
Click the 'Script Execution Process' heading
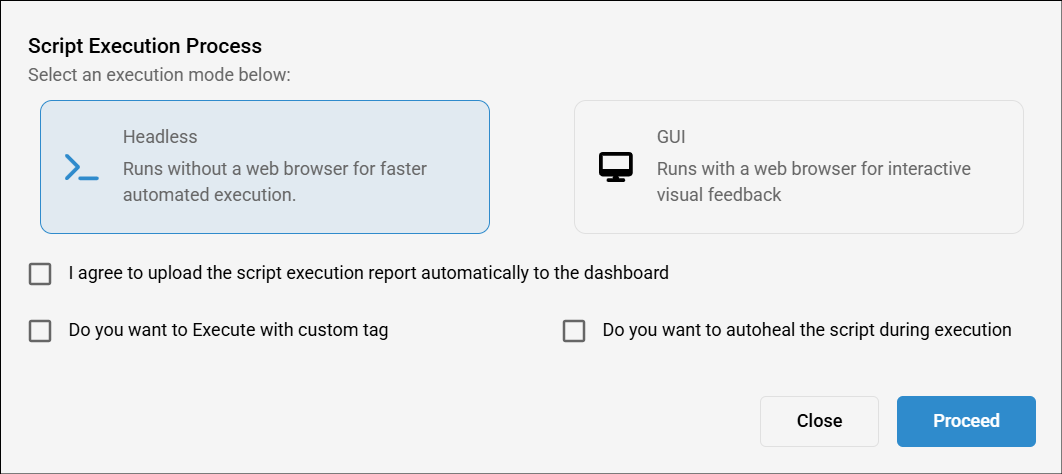[145, 46]
